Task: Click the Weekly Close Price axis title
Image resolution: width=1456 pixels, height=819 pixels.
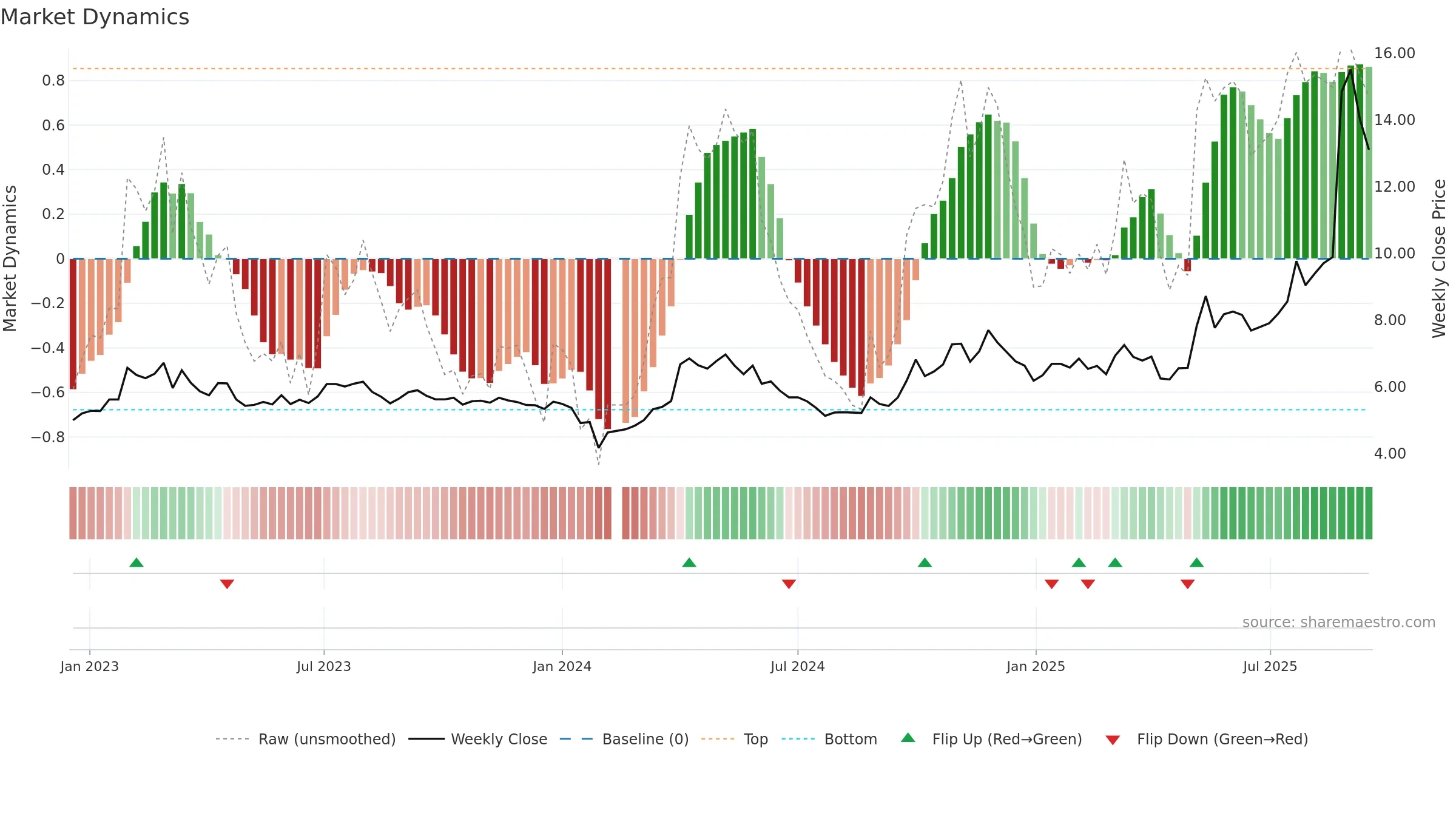Action: [1440, 258]
